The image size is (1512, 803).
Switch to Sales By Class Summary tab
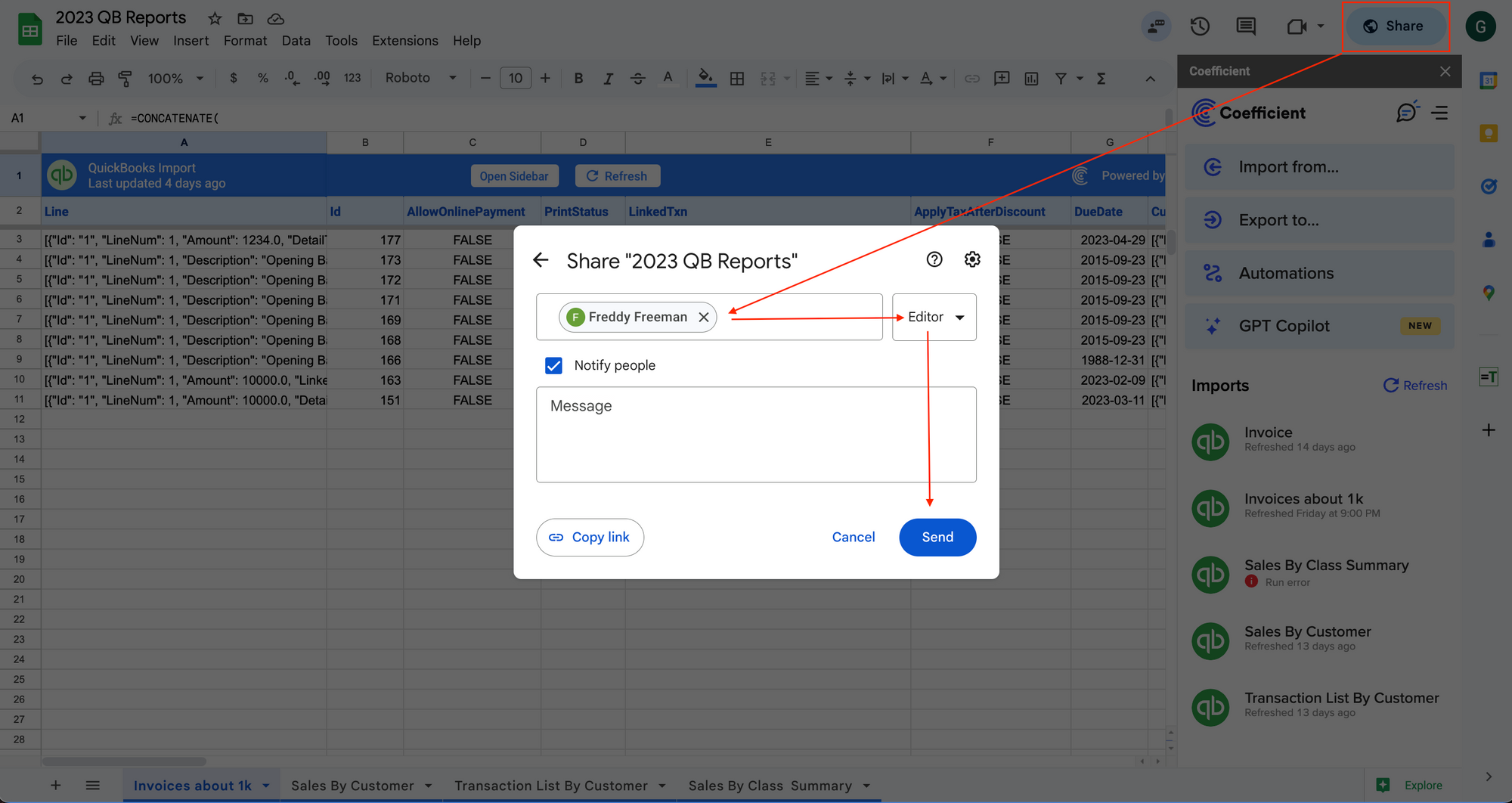770,786
